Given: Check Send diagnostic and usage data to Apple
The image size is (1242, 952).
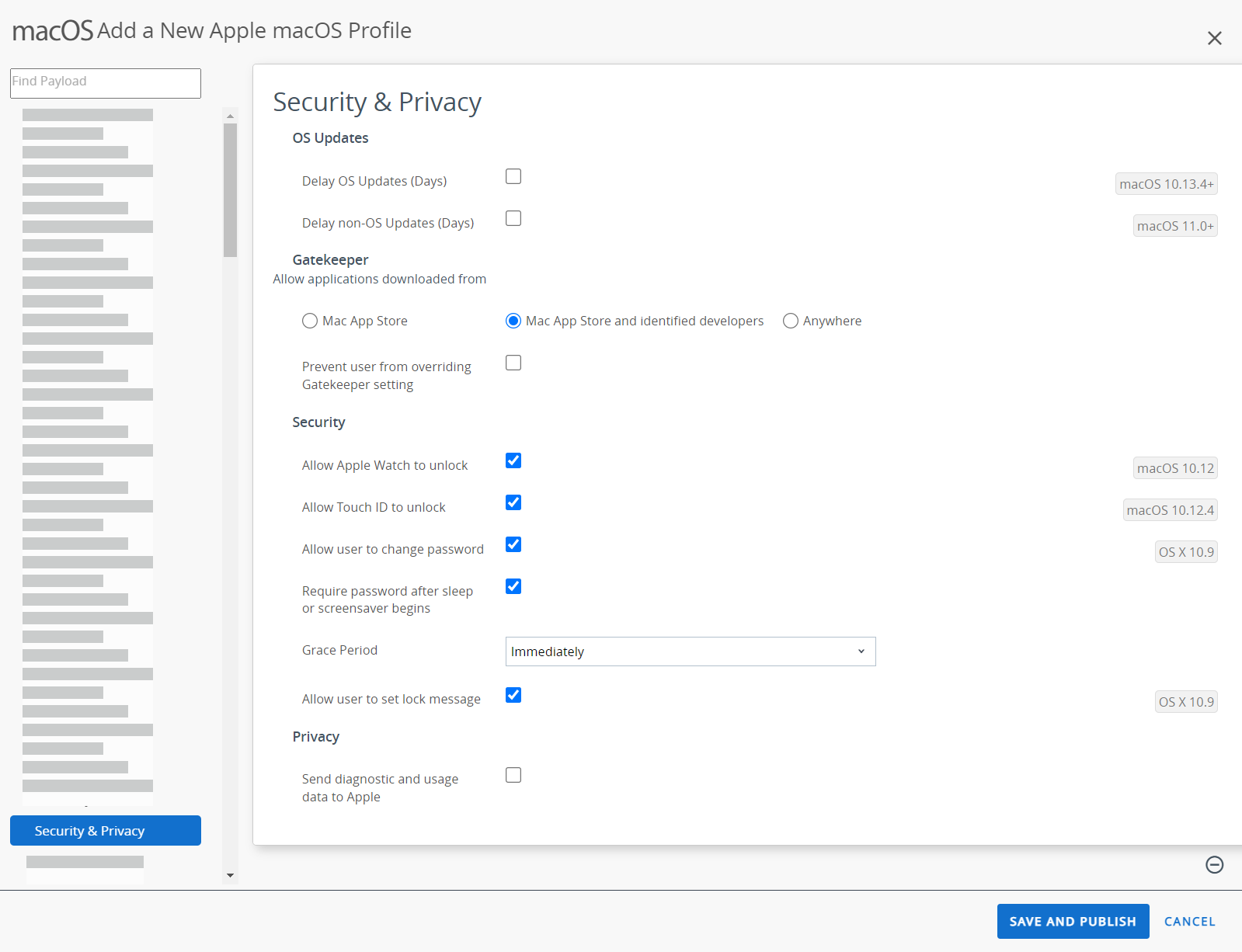Looking at the screenshot, I should [513, 775].
